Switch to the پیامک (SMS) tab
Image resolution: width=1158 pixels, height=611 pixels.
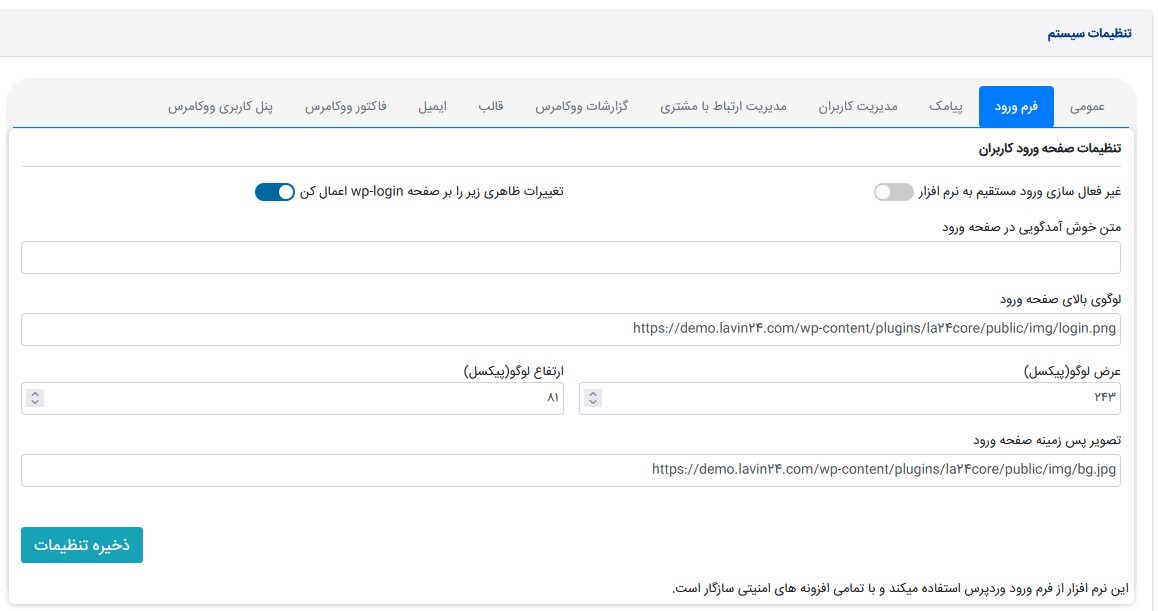pos(945,106)
